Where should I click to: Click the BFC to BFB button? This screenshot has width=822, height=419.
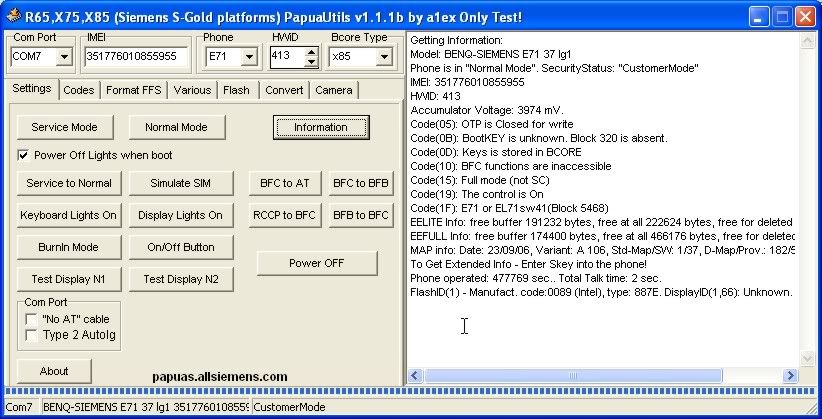[361, 184]
